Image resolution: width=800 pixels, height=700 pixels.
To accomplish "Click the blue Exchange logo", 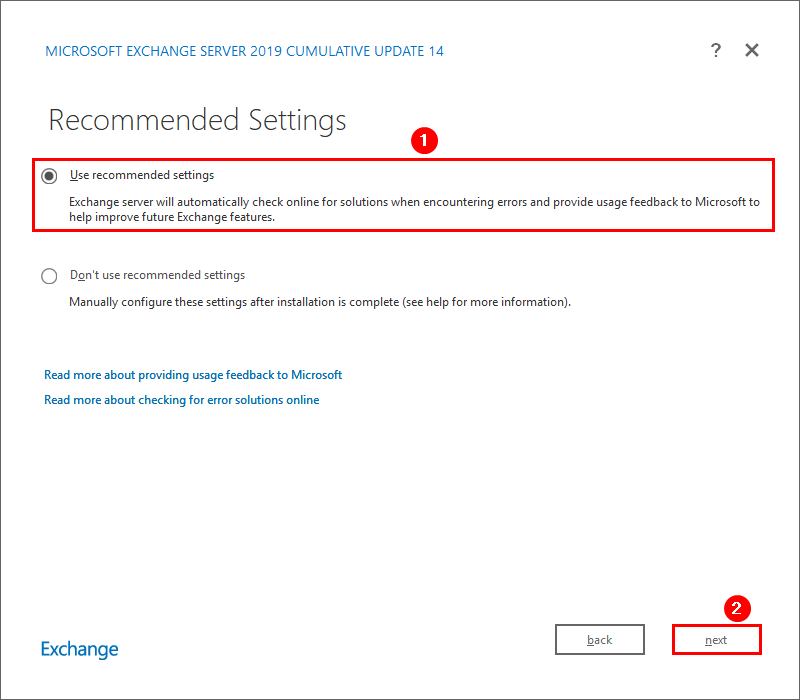I will [80, 649].
